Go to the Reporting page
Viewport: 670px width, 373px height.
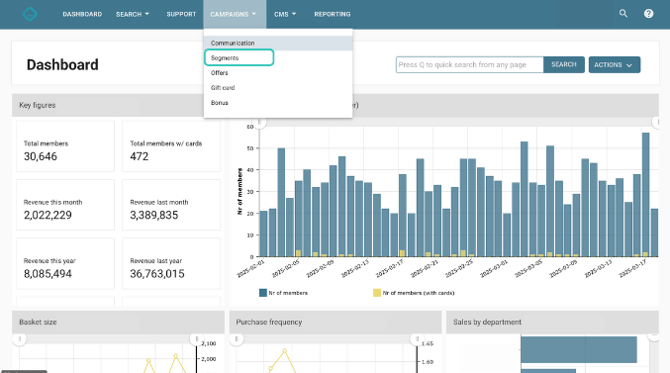tap(332, 14)
